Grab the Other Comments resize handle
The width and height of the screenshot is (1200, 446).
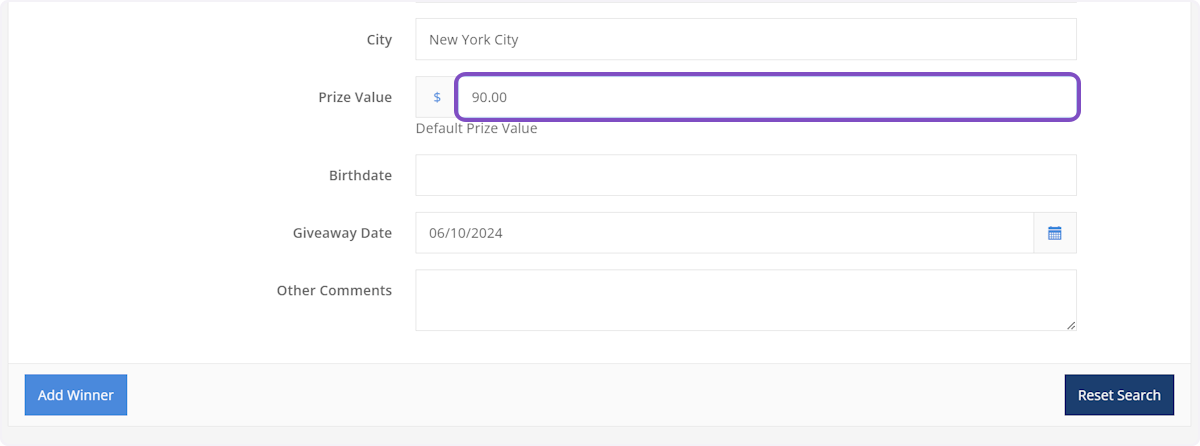(x=1070, y=324)
